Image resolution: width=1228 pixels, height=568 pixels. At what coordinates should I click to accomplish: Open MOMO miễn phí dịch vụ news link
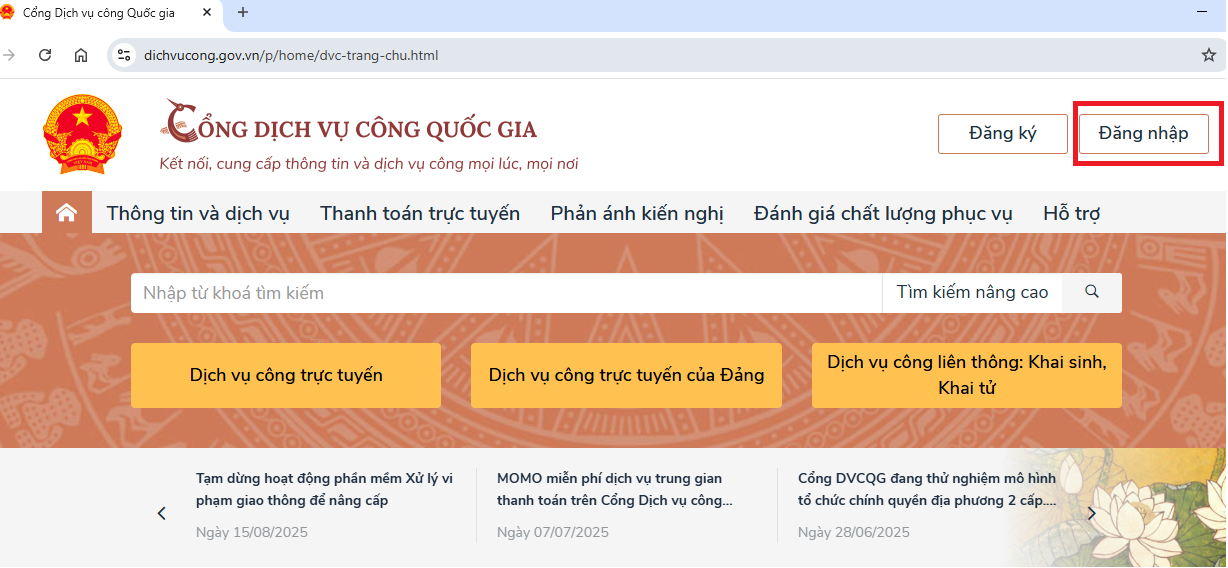614,489
